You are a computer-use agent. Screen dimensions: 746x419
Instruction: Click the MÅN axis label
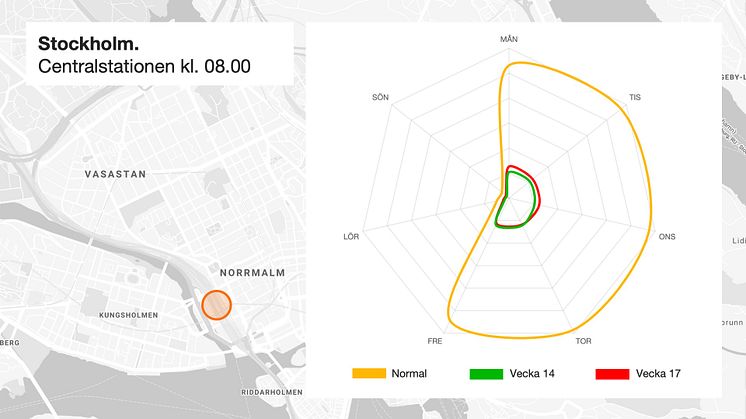tap(509, 39)
